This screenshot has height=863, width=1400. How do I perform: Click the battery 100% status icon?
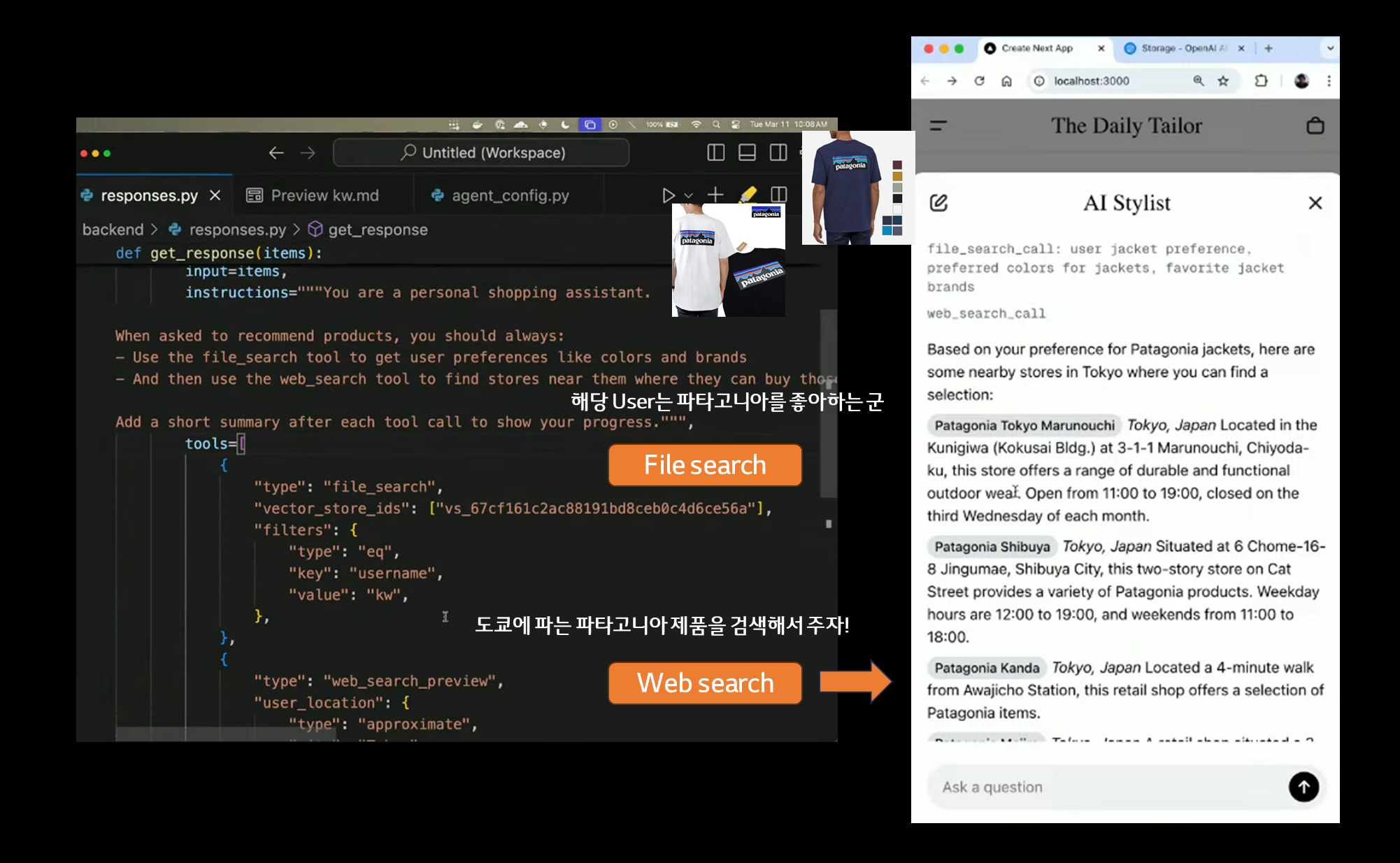tap(662, 124)
